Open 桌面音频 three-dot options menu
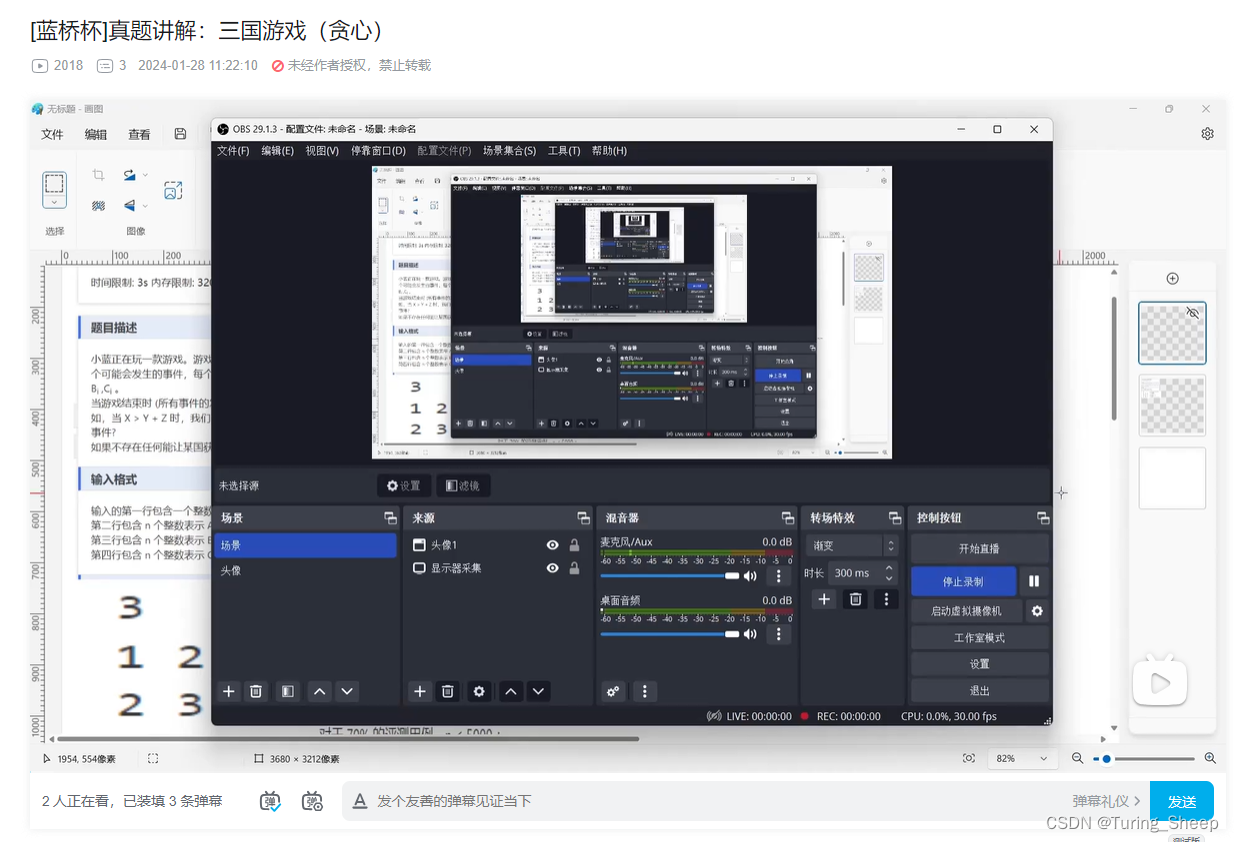Image resolution: width=1234 pixels, height=842 pixels. (x=778, y=634)
